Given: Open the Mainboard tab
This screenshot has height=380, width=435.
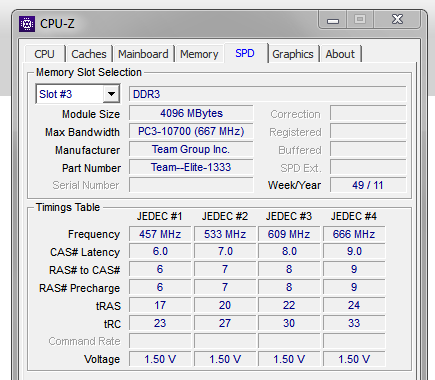Looking at the screenshot, I should coord(143,54).
